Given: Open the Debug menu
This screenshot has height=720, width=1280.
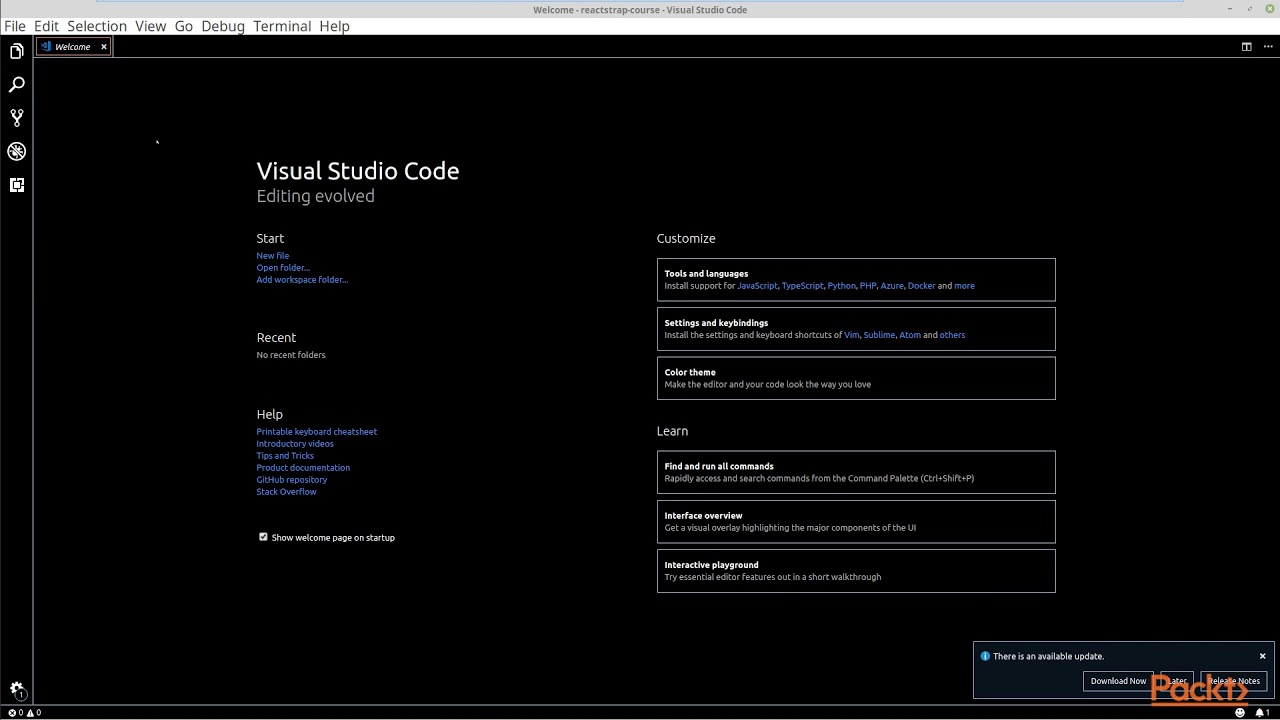Looking at the screenshot, I should click(x=223, y=26).
